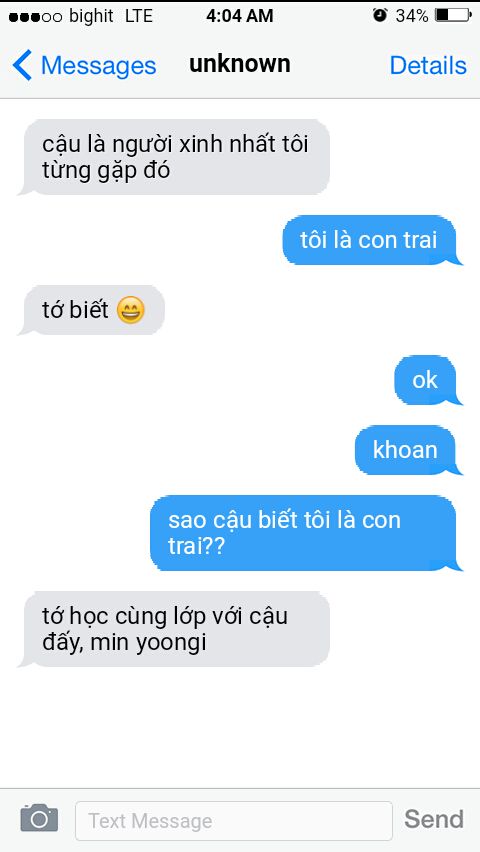Tap the 4:04 AM clock in status bar
Screen dimensions: 480x852
click(x=239, y=16)
